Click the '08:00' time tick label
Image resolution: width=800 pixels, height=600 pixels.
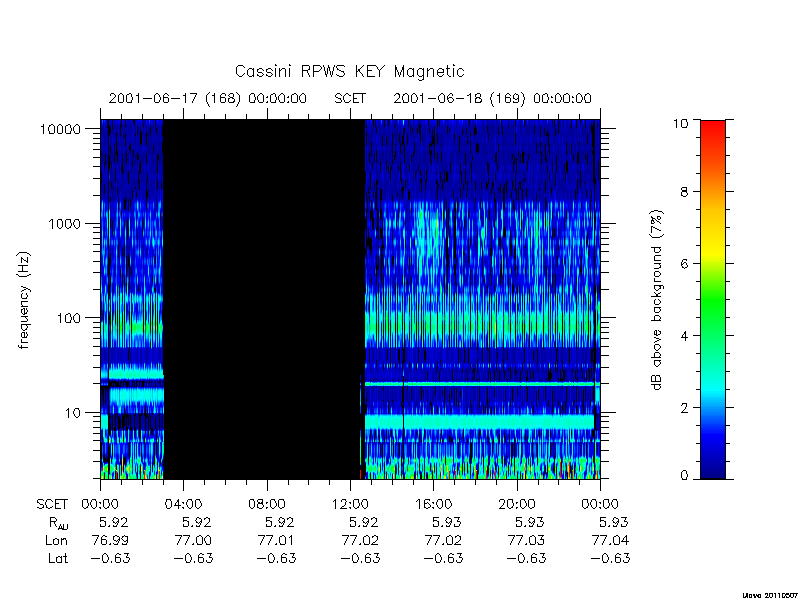tap(267, 505)
